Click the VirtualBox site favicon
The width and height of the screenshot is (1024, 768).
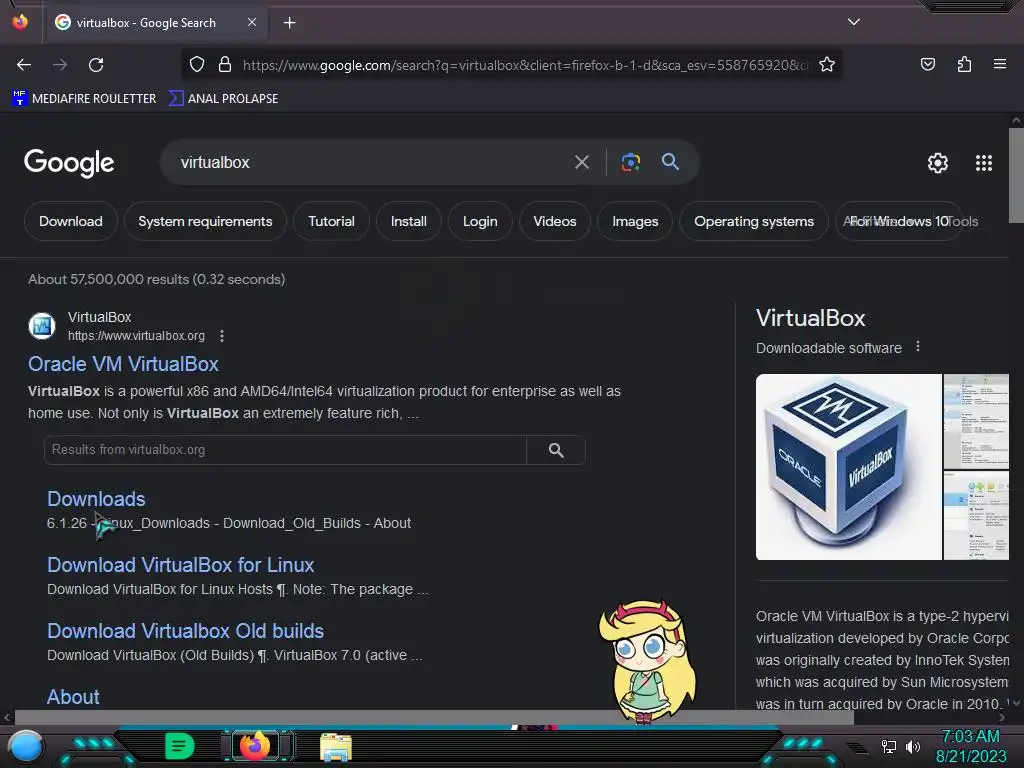pyautogui.click(x=42, y=326)
